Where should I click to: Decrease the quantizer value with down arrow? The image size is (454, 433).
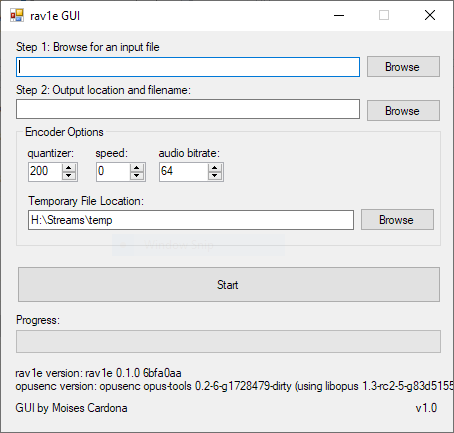coord(69,176)
